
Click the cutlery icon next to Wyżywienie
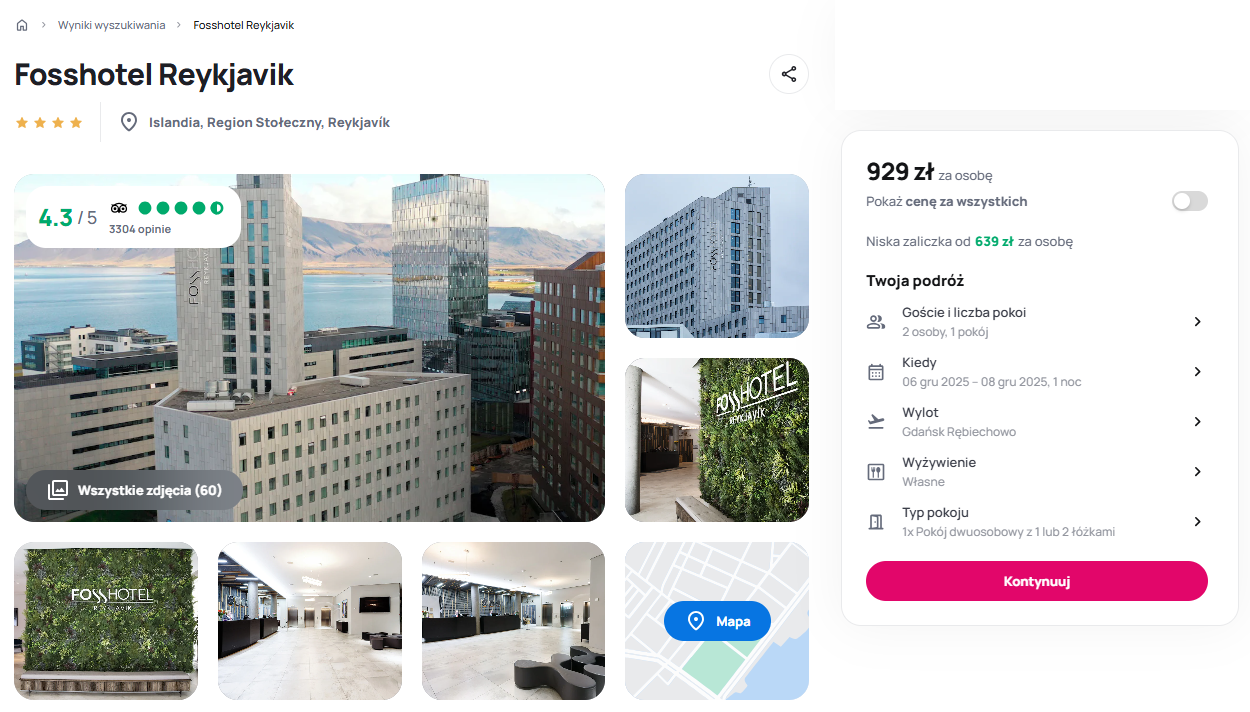[x=876, y=472]
